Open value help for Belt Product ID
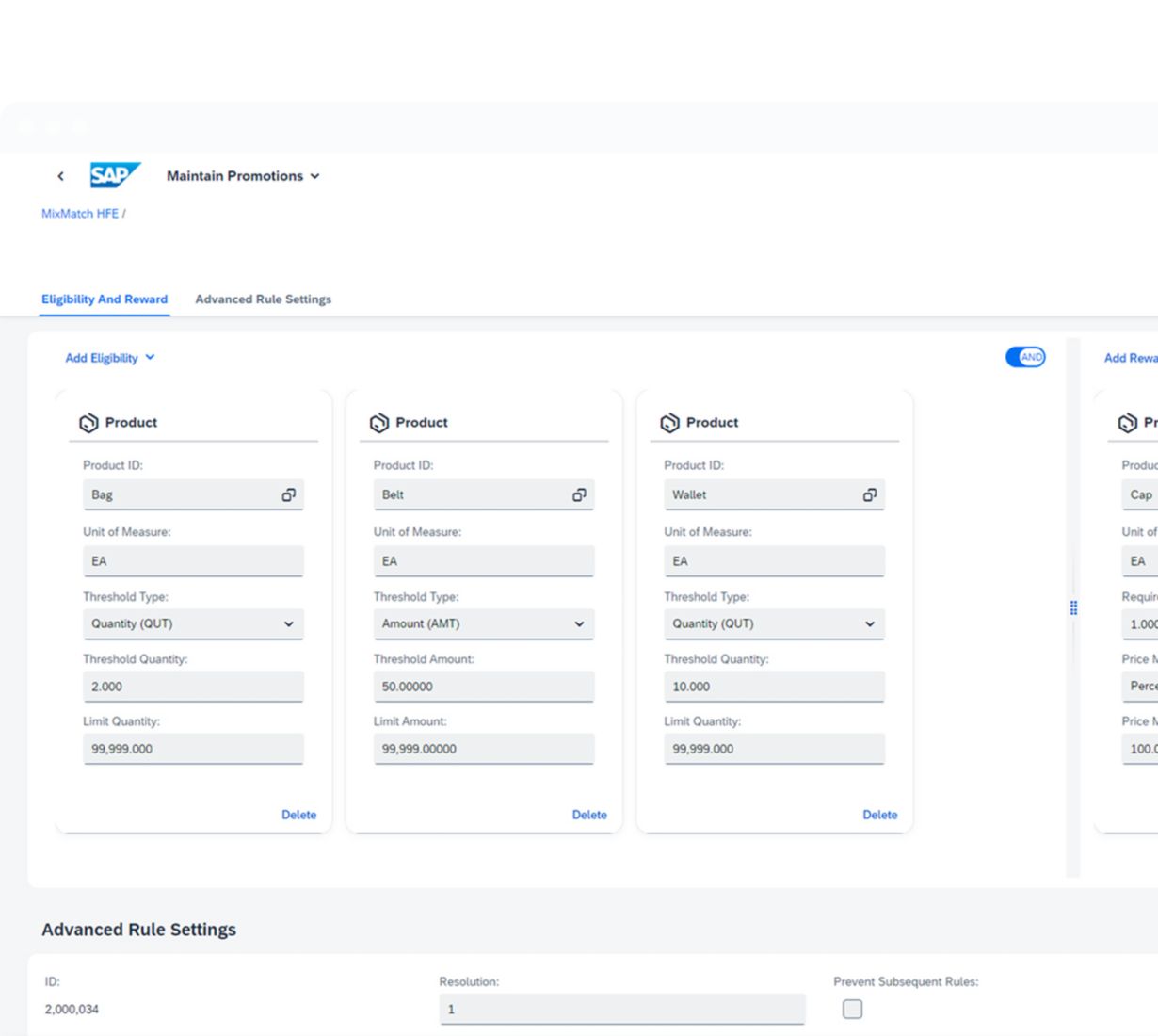The image size is (1158, 1036). pyautogui.click(x=579, y=494)
